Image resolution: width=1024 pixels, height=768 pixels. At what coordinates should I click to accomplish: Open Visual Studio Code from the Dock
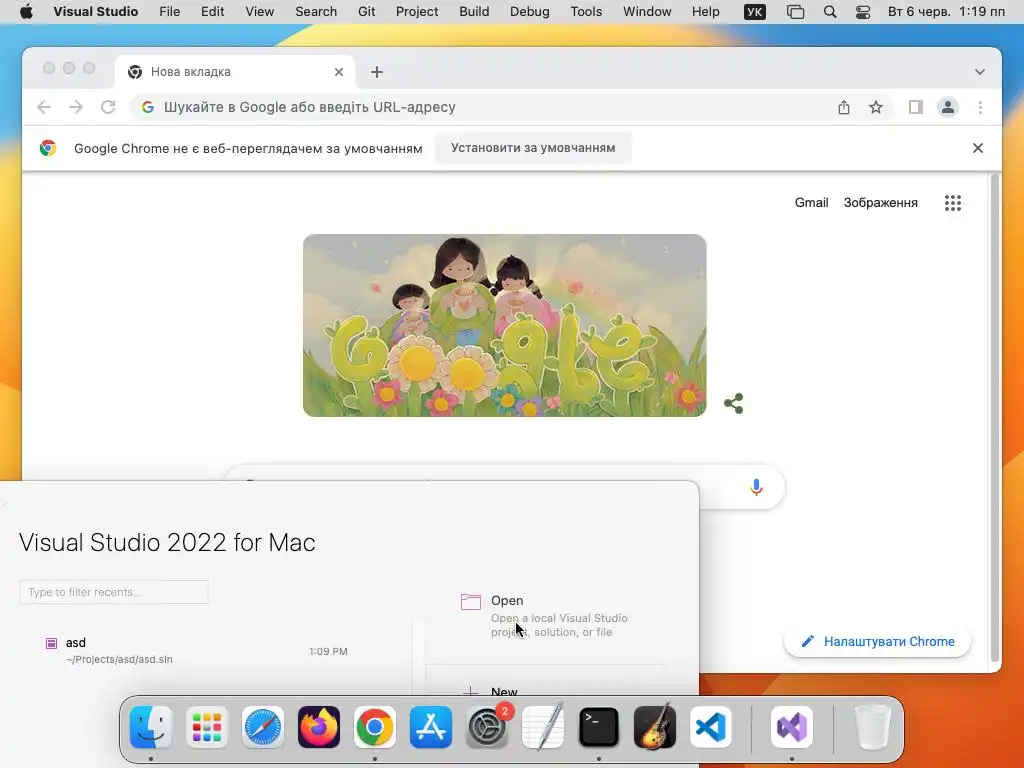pos(711,727)
